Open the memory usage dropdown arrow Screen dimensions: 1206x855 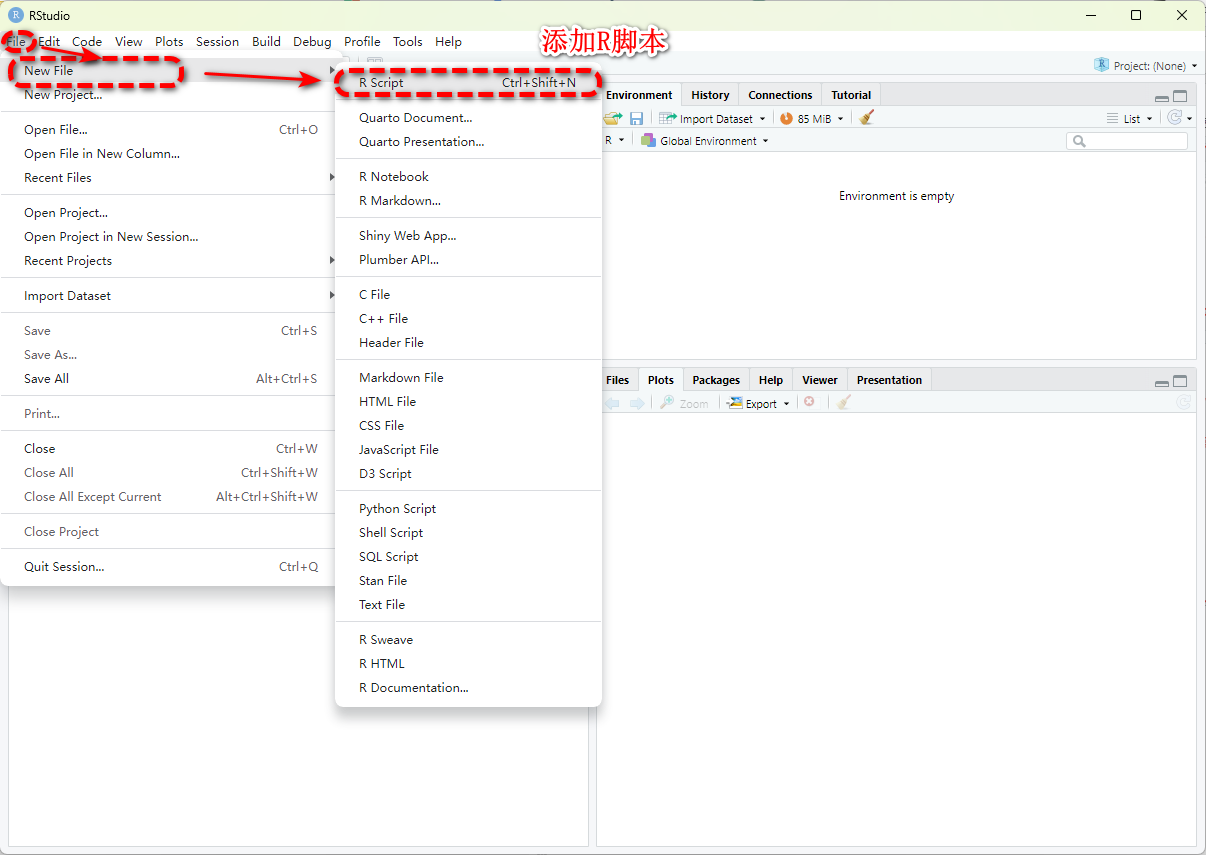click(x=840, y=118)
